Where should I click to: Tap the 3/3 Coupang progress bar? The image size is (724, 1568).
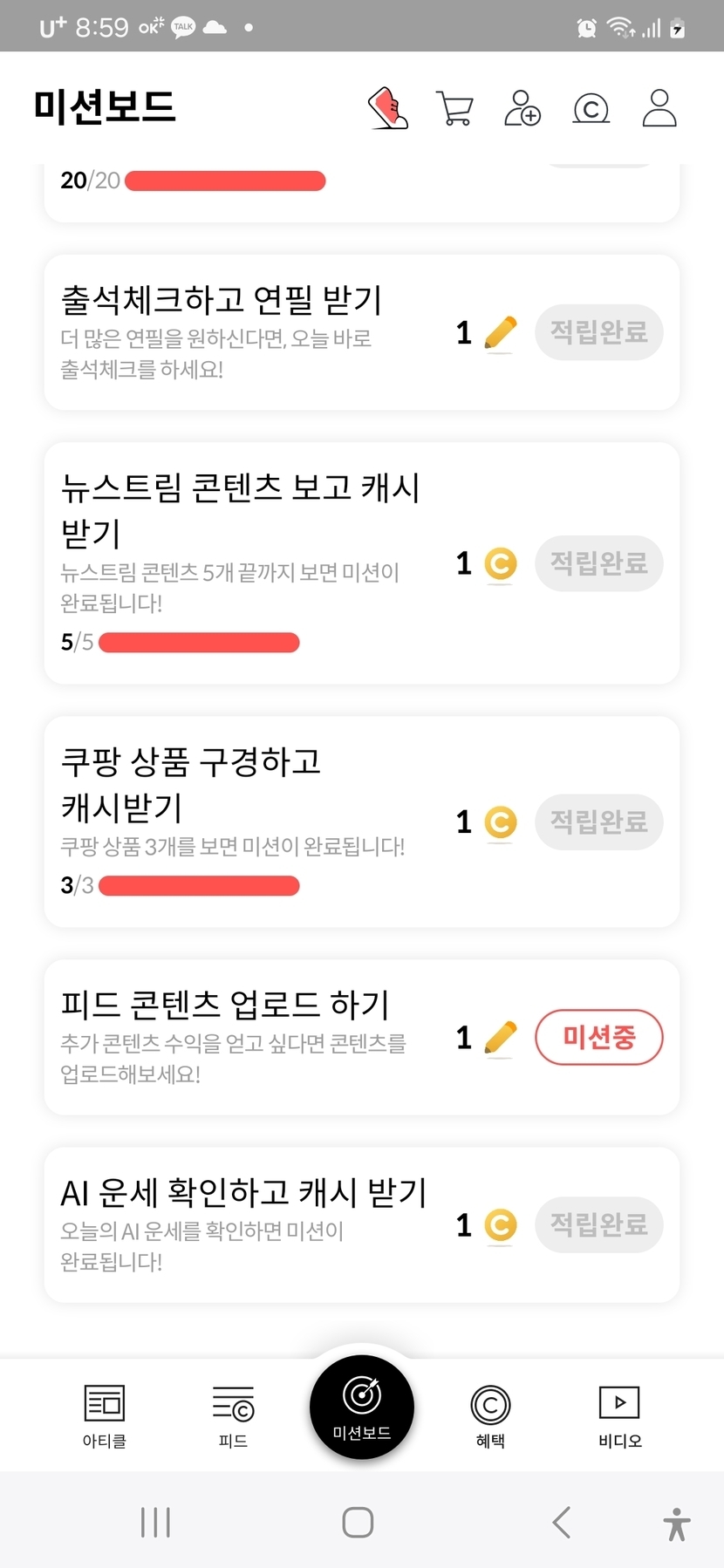pyautogui.click(x=199, y=886)
